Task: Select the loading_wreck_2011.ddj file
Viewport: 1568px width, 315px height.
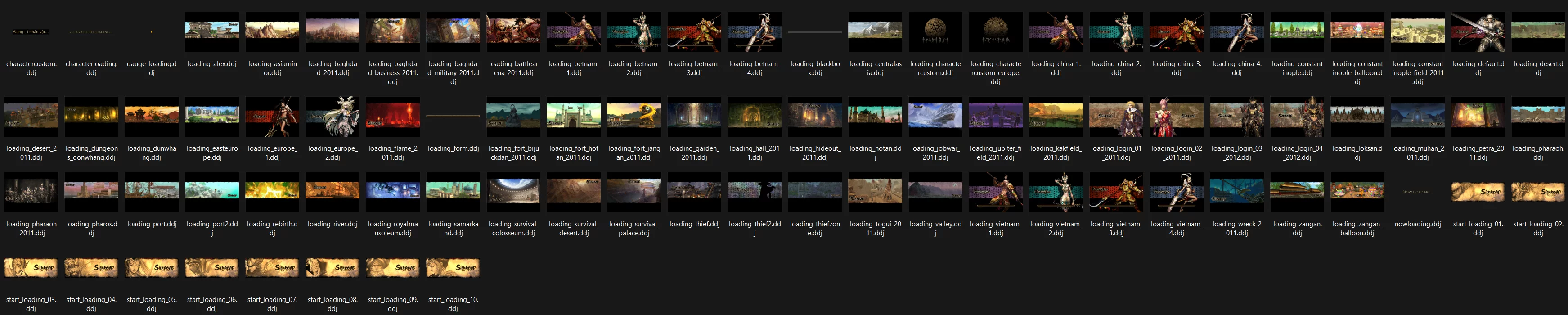Action: coord(1236,192)
